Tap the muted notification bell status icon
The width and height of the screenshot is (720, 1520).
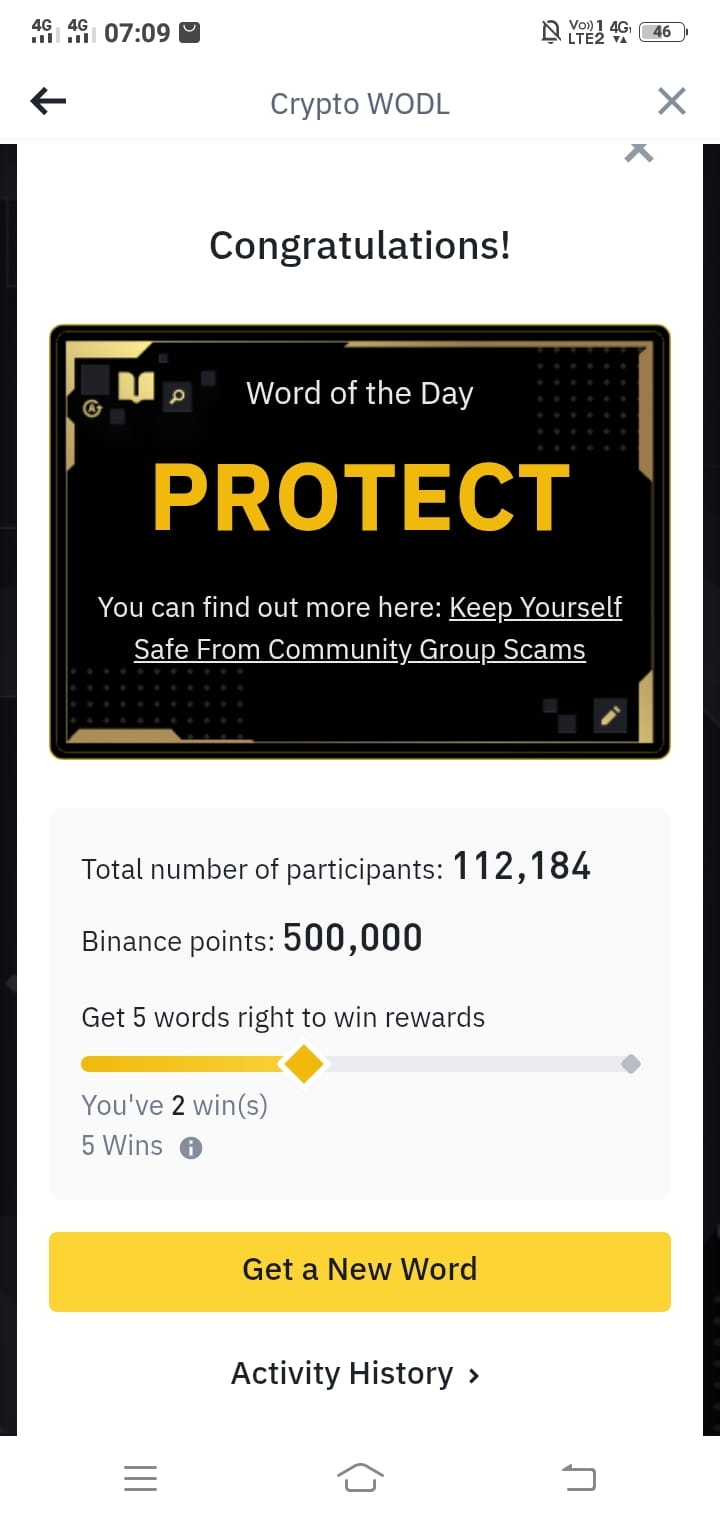[x=550, y=33]
